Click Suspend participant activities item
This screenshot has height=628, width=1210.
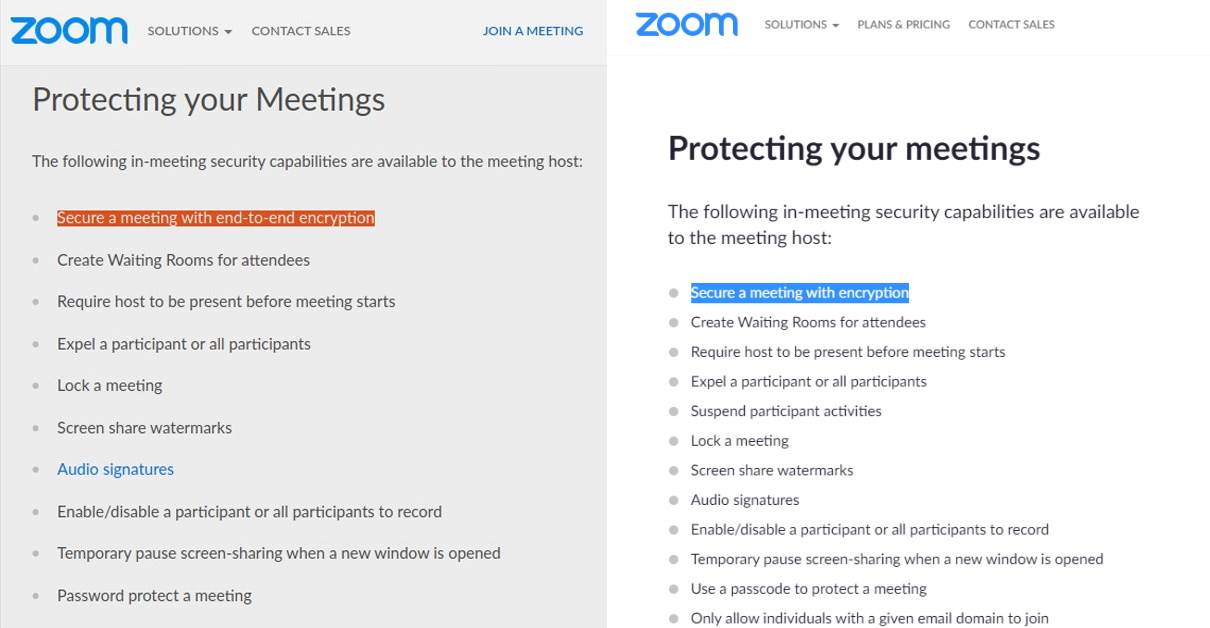786,411
